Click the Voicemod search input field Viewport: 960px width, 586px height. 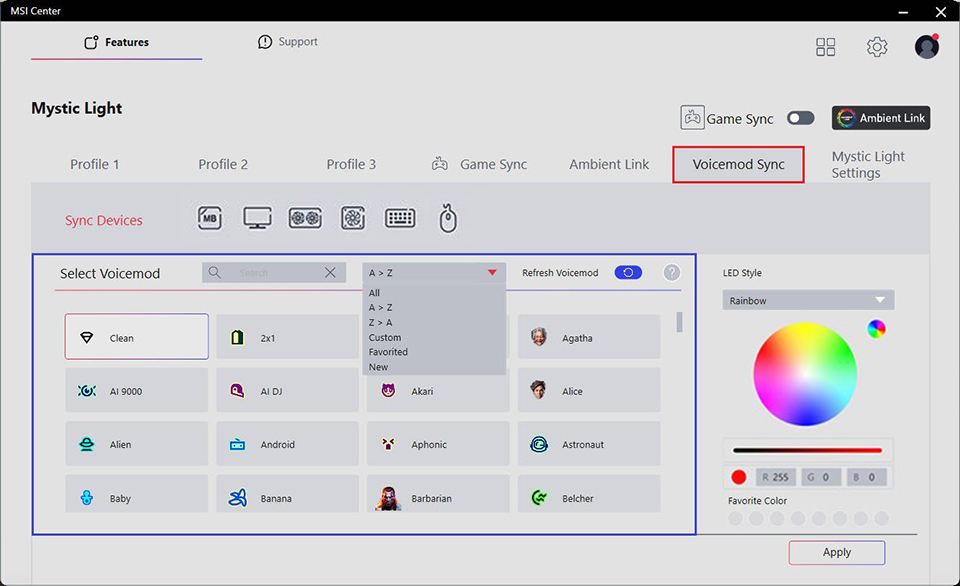pyautogui.click(x=274, y=272)
